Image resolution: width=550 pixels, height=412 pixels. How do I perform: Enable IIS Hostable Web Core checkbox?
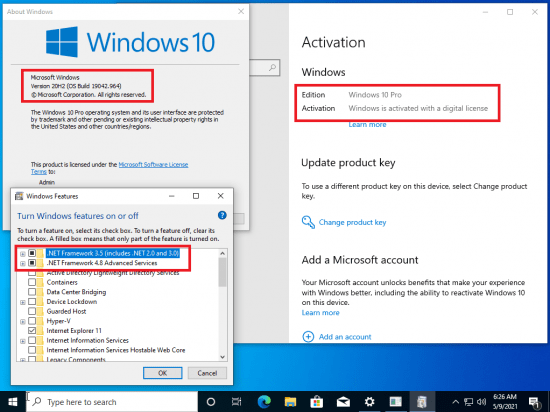click(x=32, y=350)
